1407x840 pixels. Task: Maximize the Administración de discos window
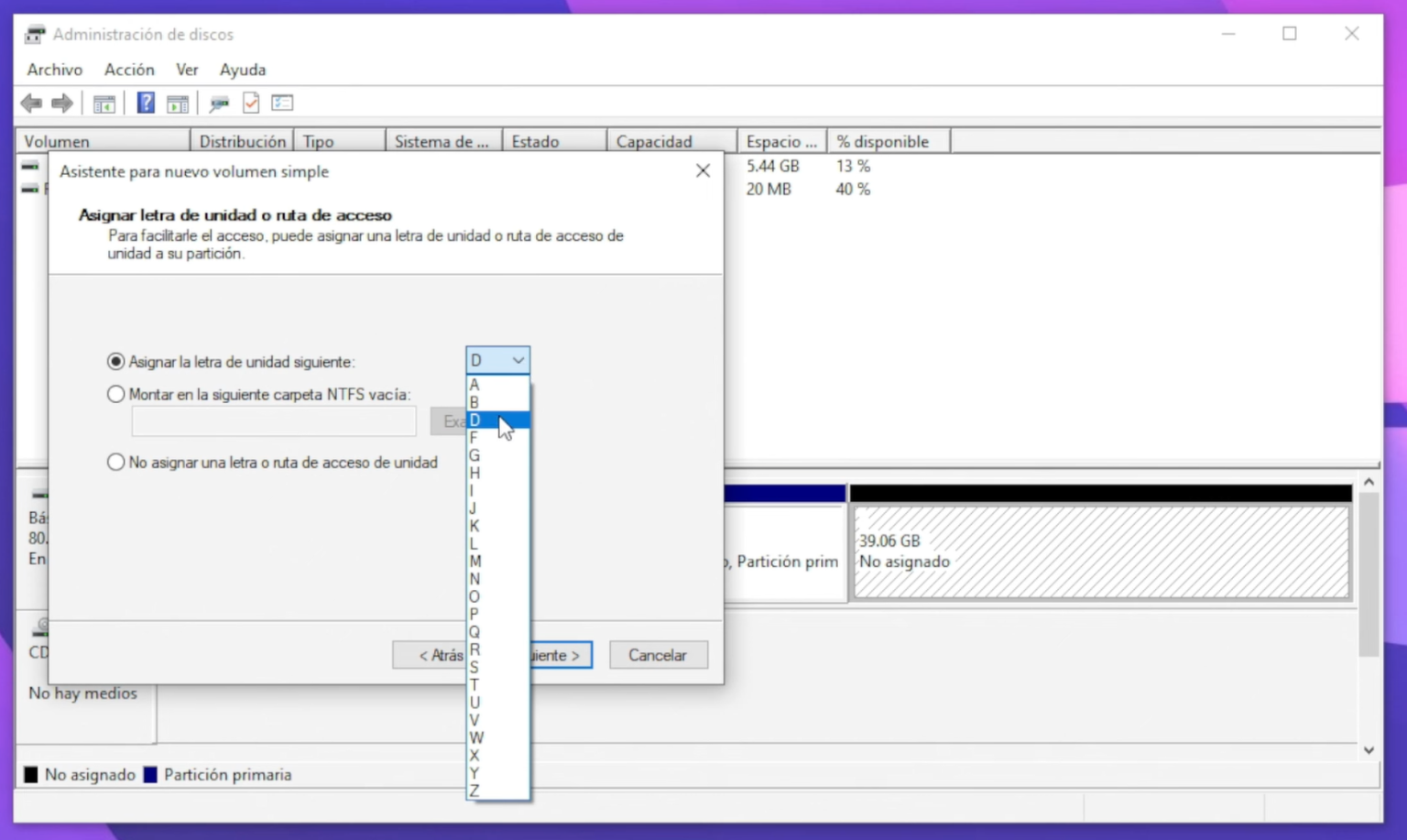tap(1290, 34)
